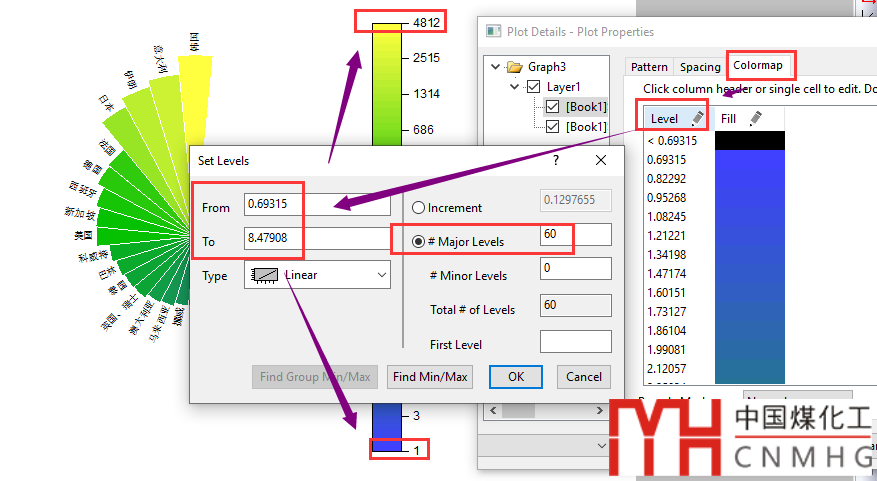Click the Level column header

pos(676,119)
